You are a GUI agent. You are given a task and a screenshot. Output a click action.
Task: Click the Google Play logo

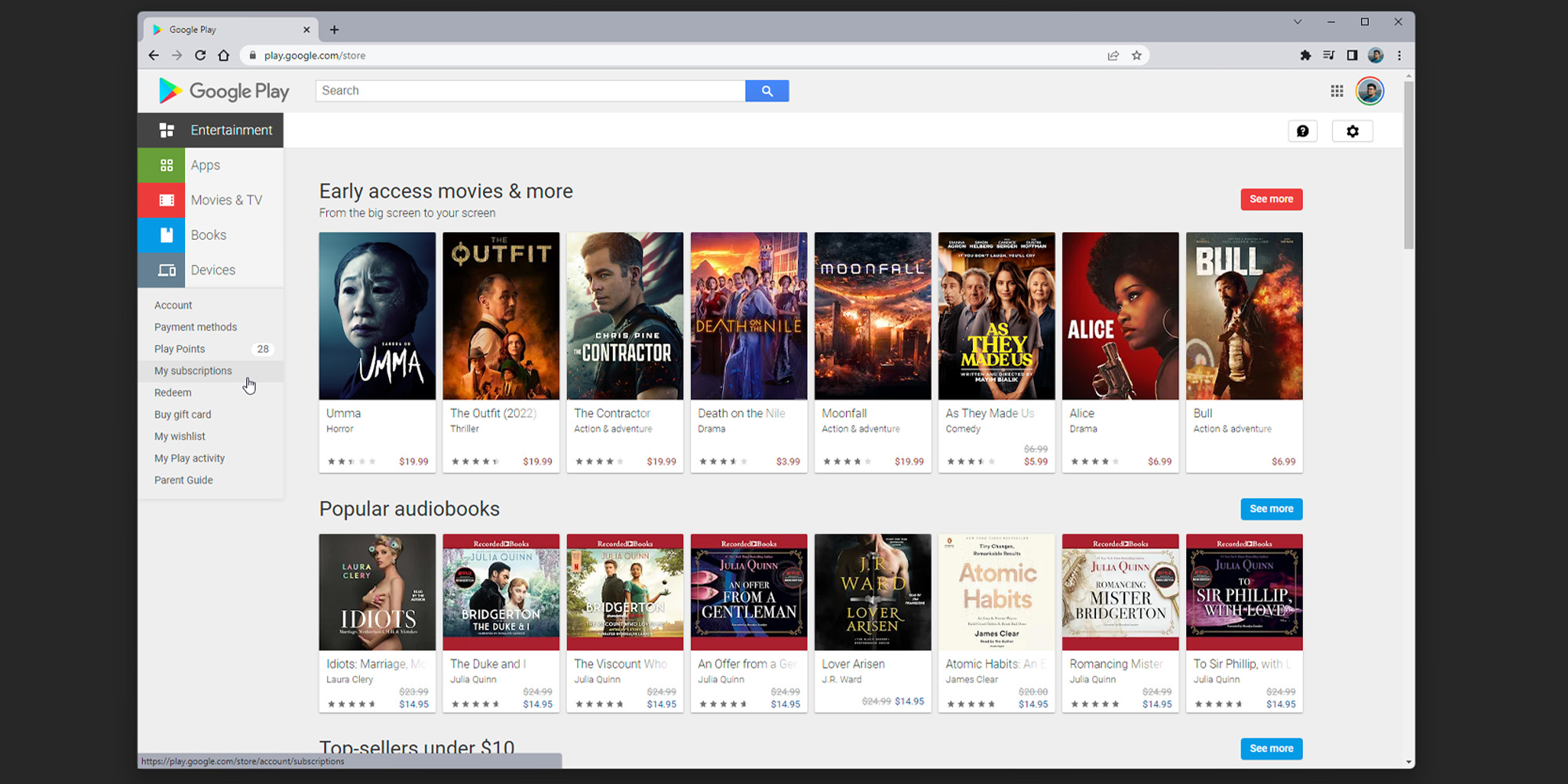click(224, 91)
